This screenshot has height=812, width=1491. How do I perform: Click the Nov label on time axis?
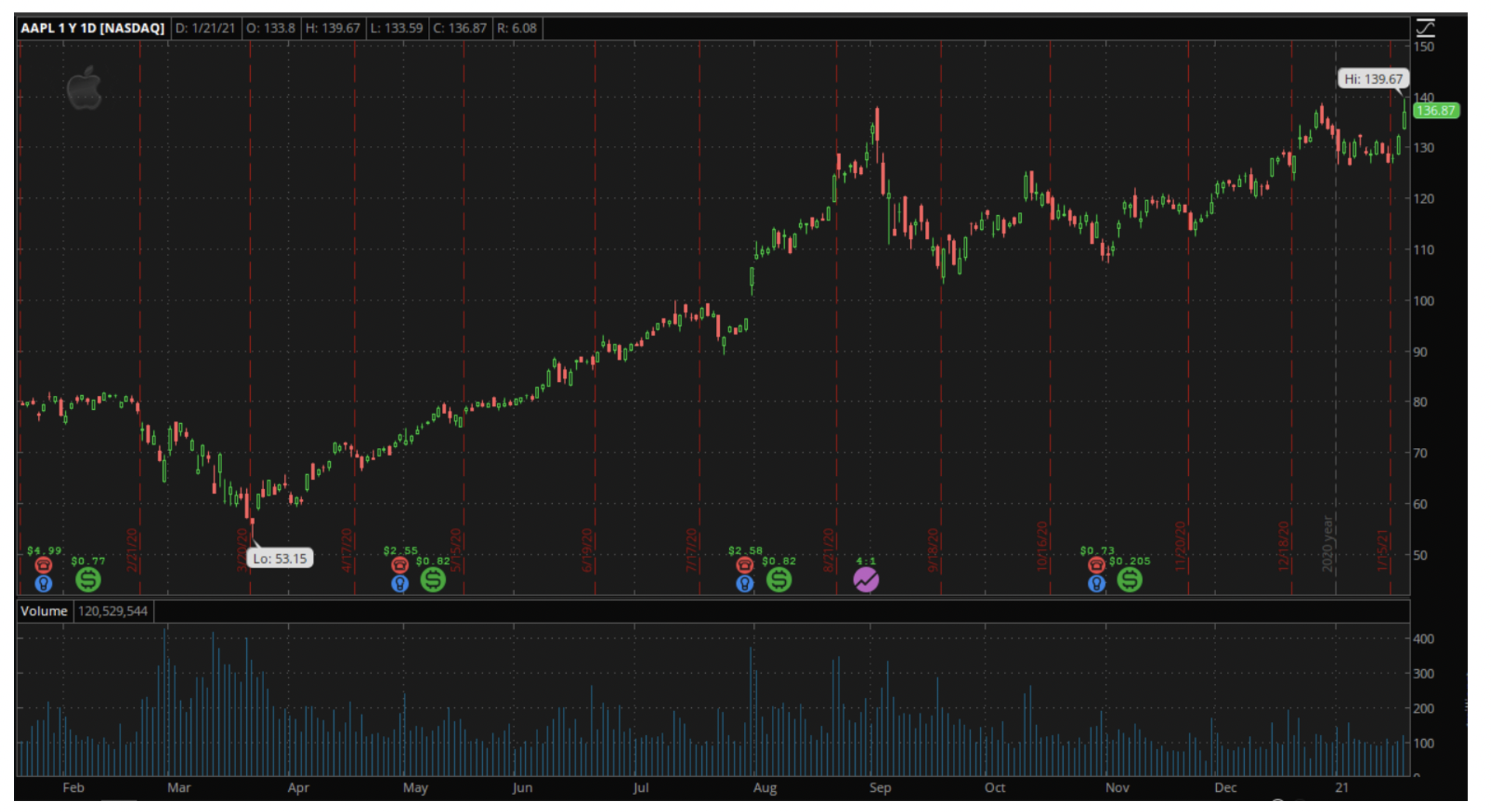coord(1117,787)
